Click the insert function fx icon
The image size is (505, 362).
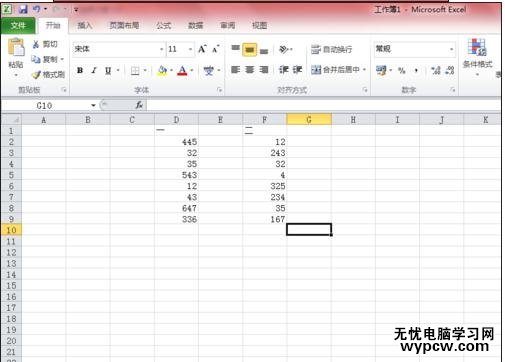(x=139, y=105)
